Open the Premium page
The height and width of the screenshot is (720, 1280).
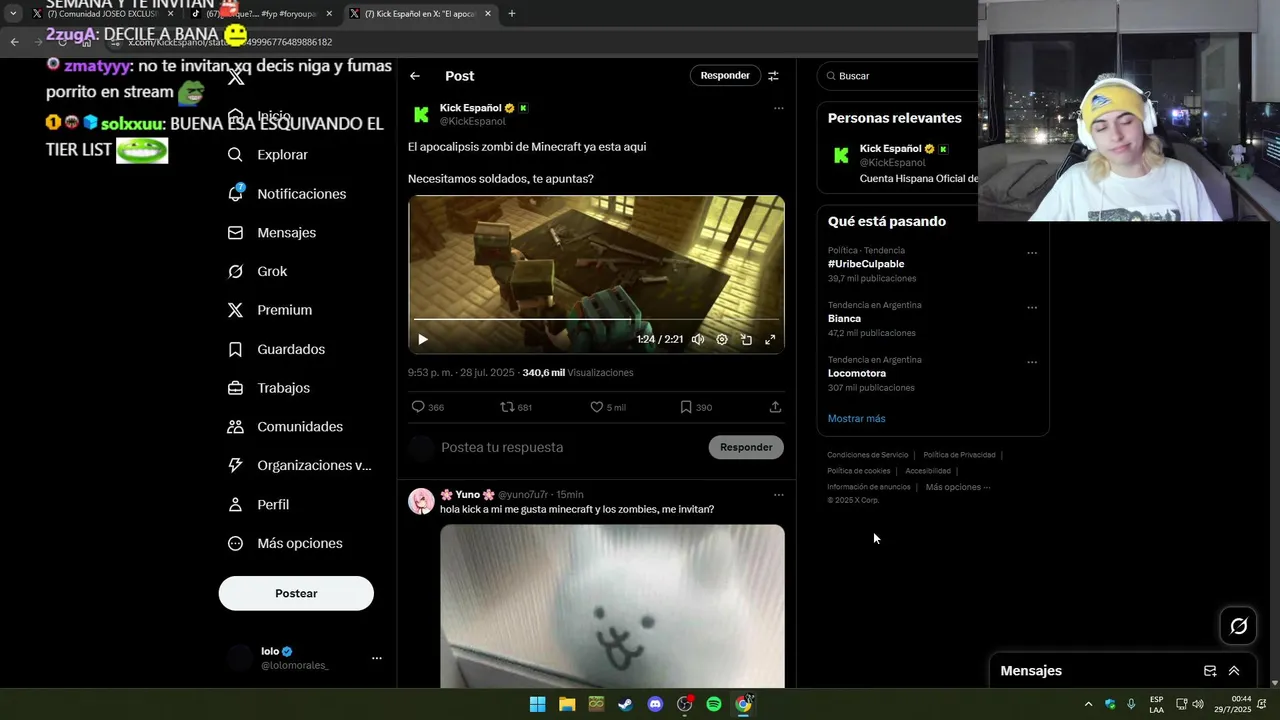point(270,310)
